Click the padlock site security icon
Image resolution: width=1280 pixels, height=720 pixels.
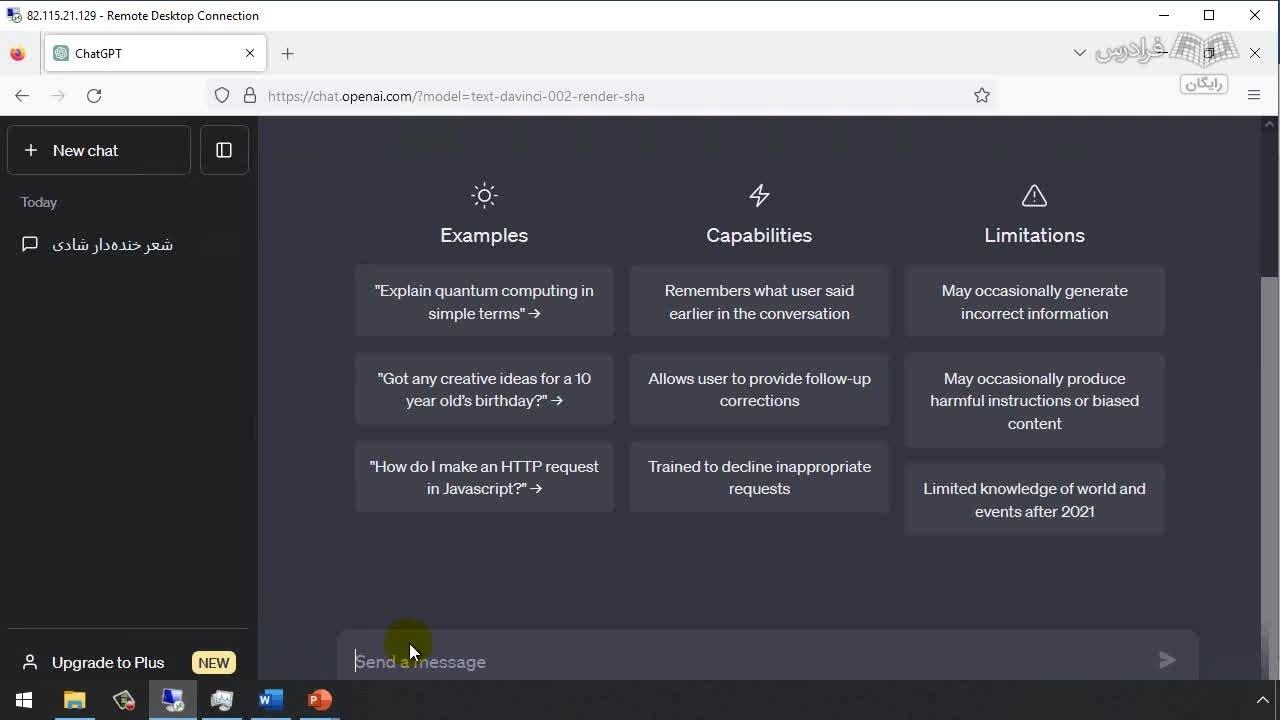point(250,96)
